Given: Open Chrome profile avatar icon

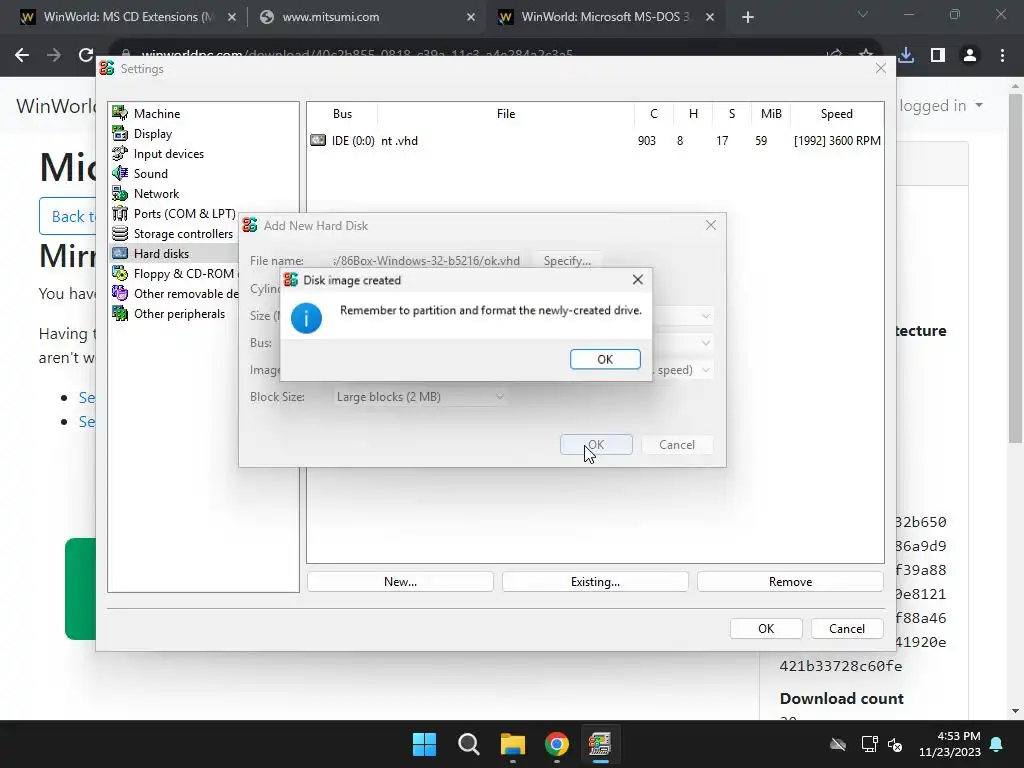Looking at the screenshot, I should (970, 56).
